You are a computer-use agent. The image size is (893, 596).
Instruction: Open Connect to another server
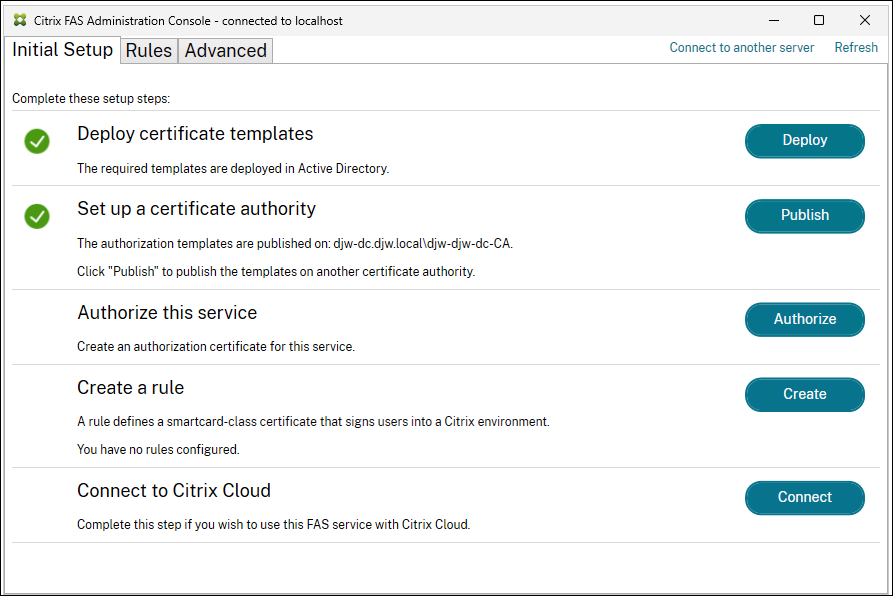click(741, 47)
